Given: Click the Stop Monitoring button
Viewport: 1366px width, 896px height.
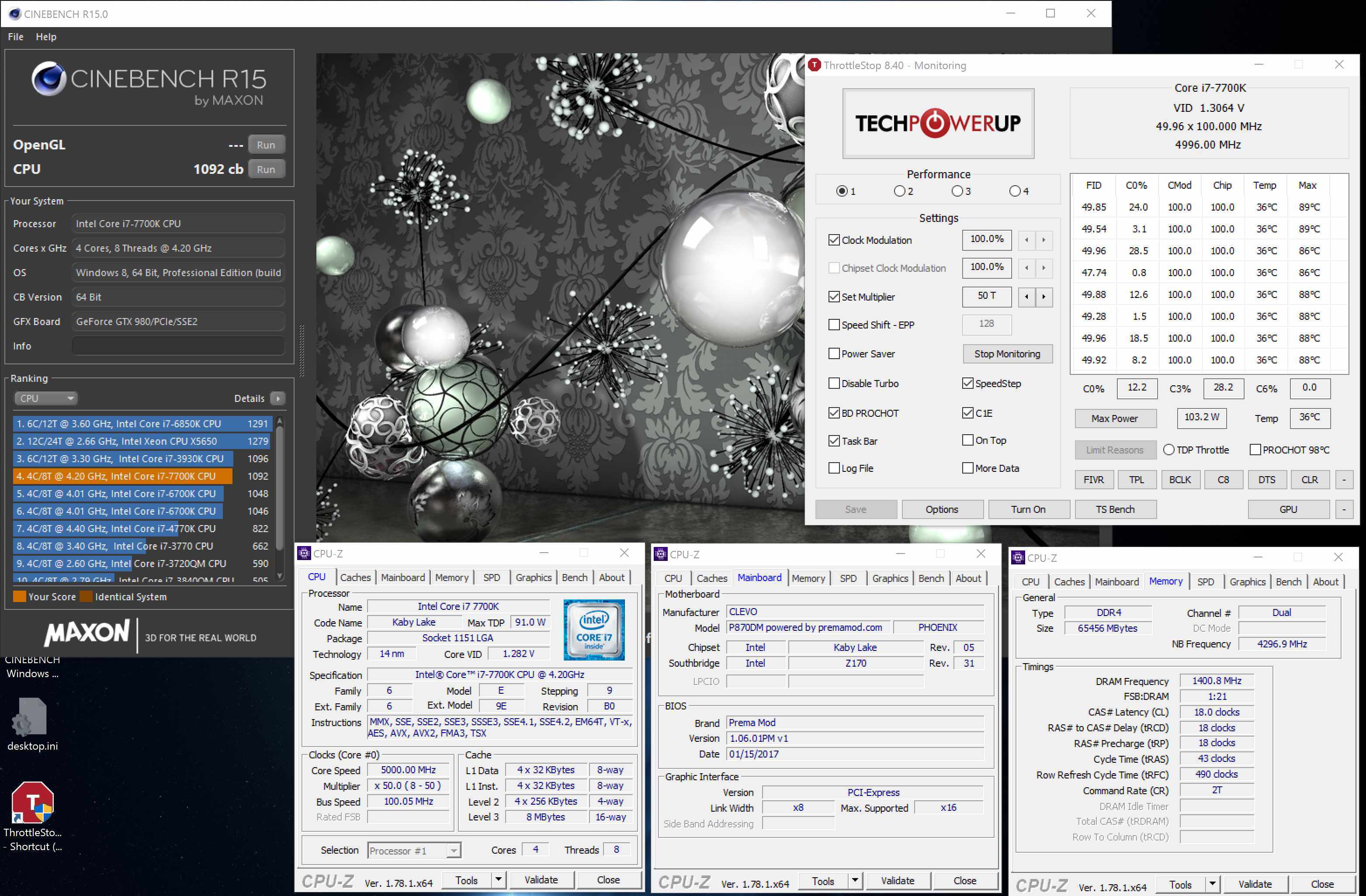Looking at the screenshot, I should point(1007,354).
